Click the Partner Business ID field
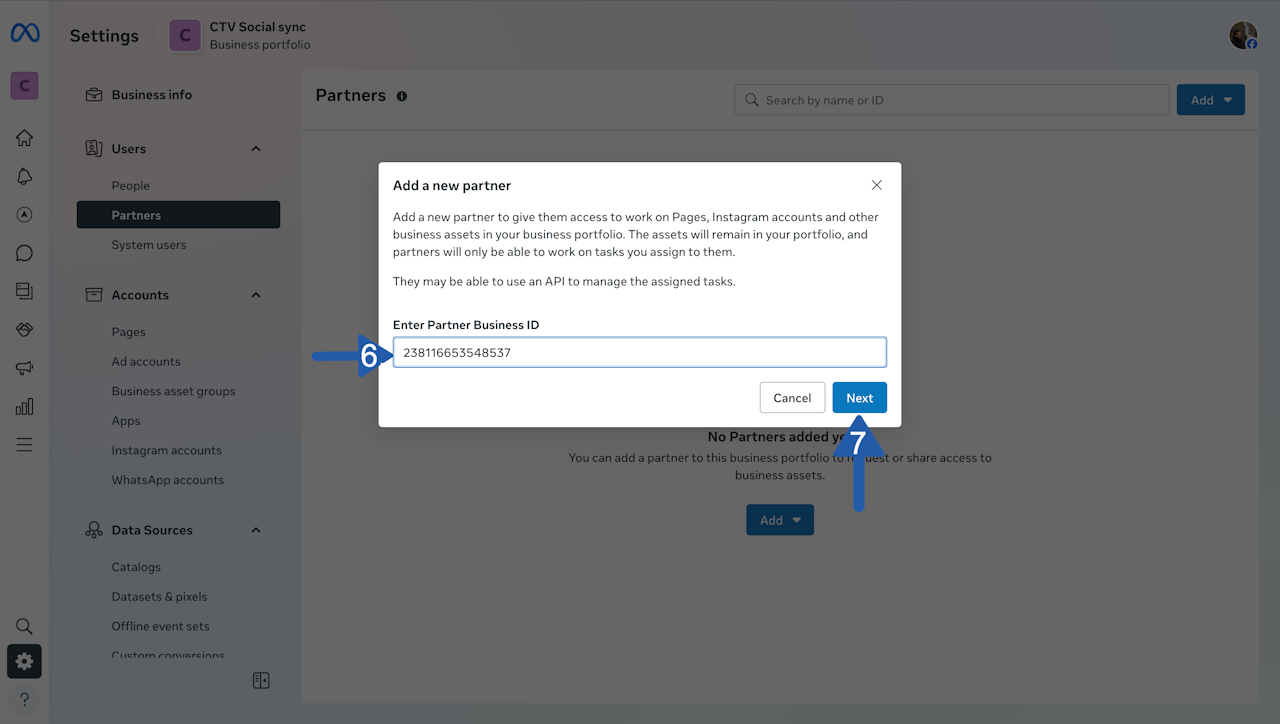The image size is (1280, 724). tap(639, 353)
